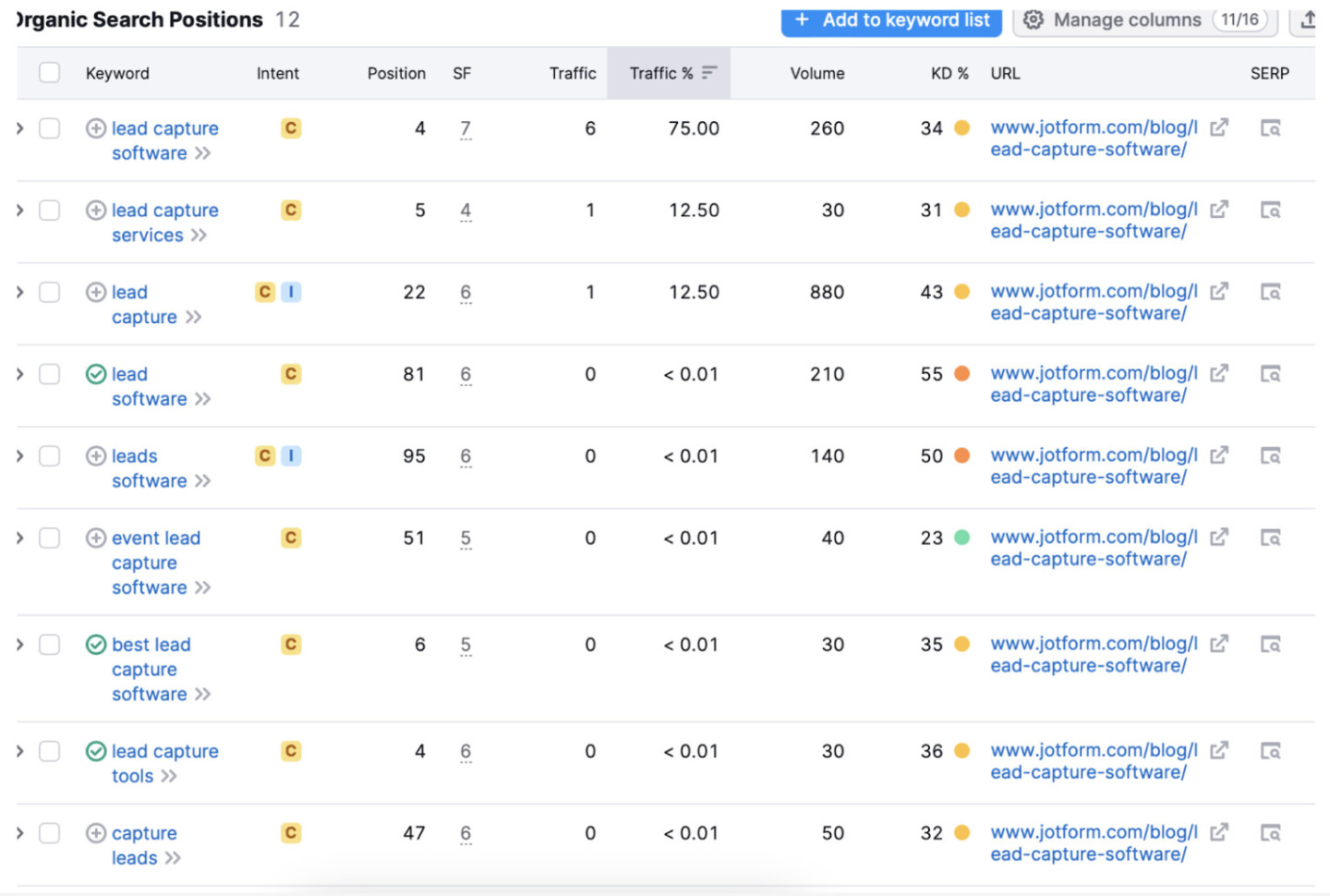Check the box for lead capture software

(x=50, y=128)
